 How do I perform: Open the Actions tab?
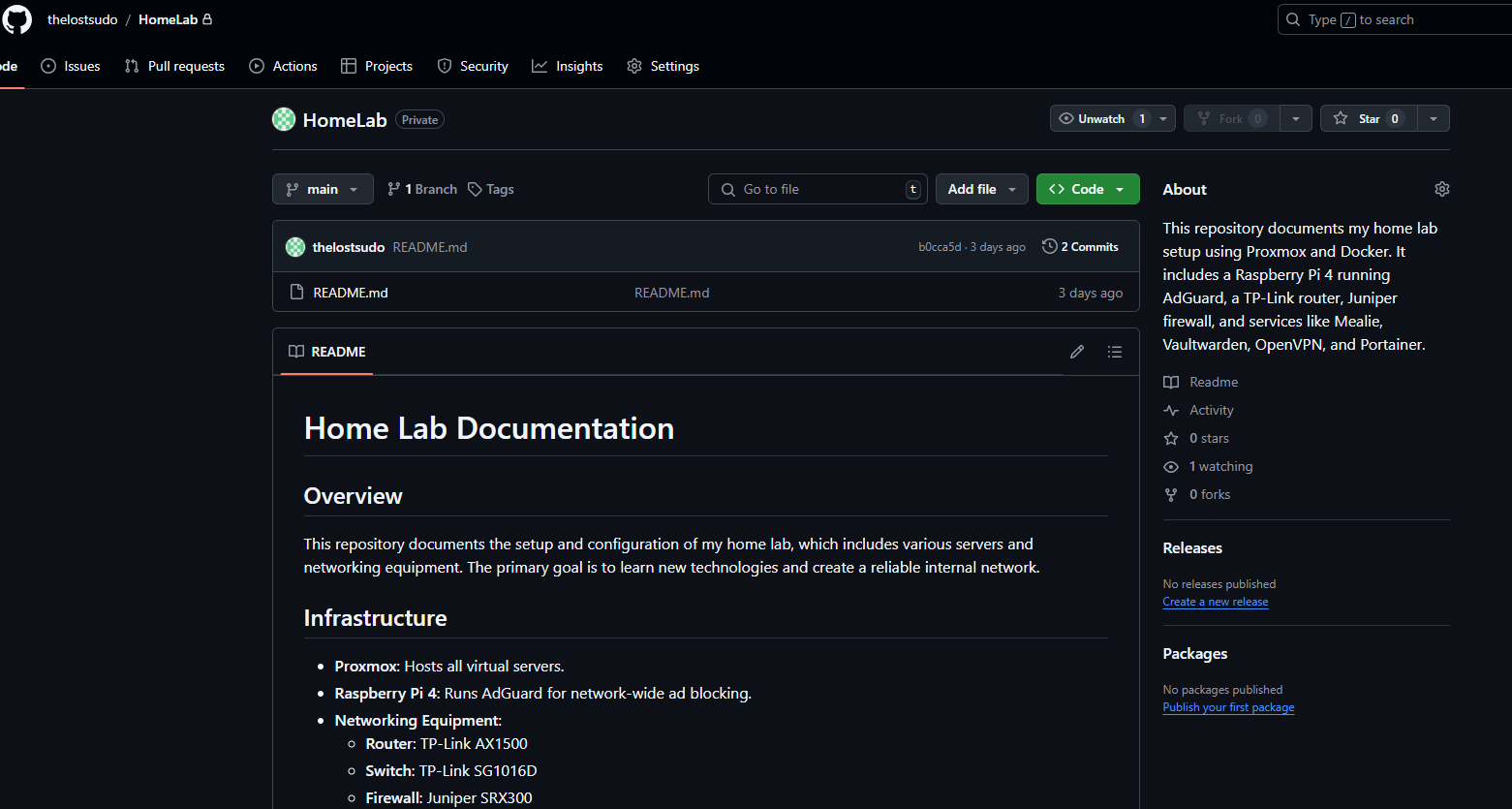click(283, 66)
